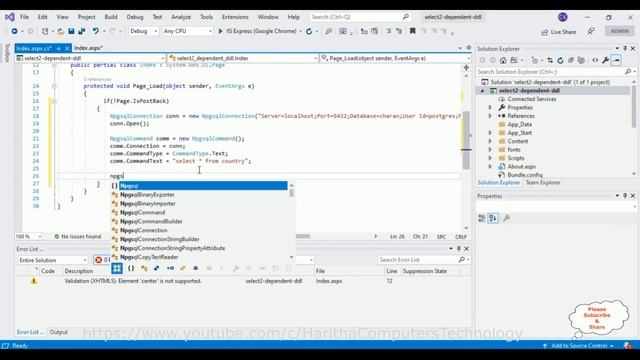Toggle bookmark with the bookmark icon

[413, 31]
